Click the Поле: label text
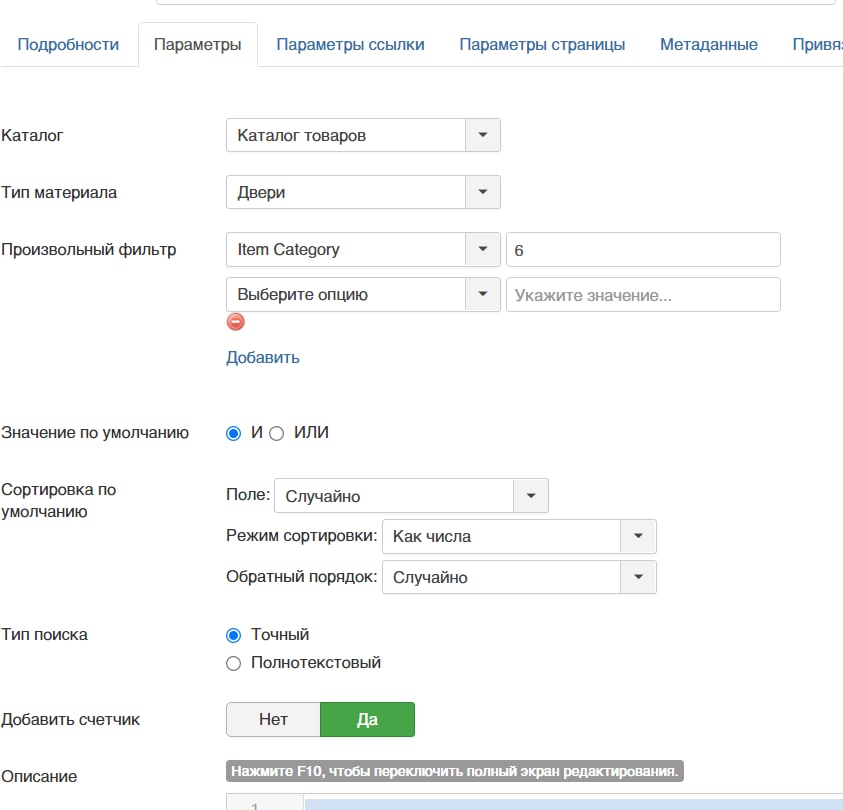 248,494
